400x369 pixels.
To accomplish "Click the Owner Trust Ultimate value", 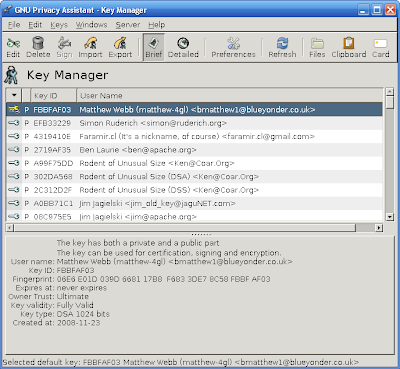I will [x=73, y=296].
